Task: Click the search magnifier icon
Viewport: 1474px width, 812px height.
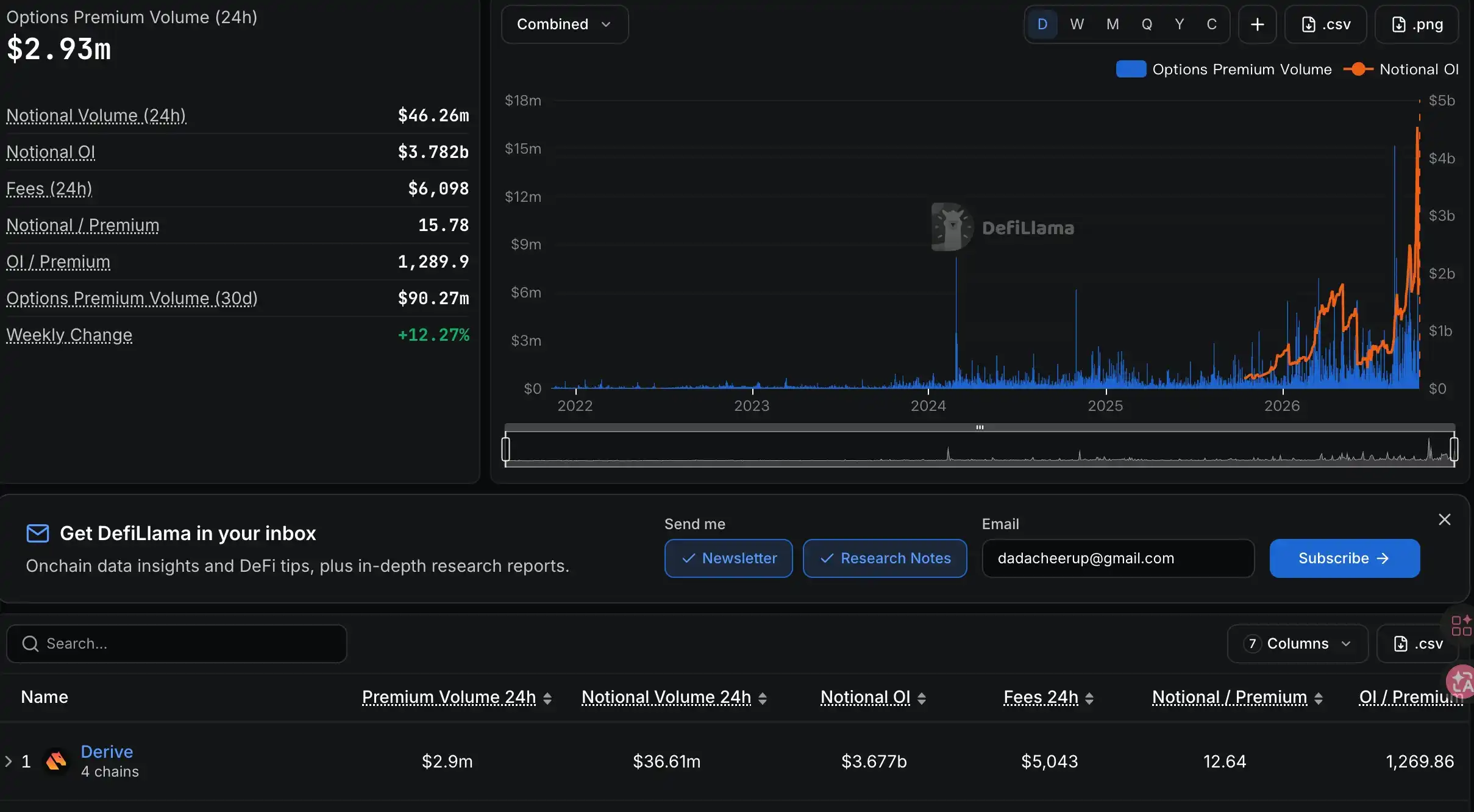Action: [30, 644]
